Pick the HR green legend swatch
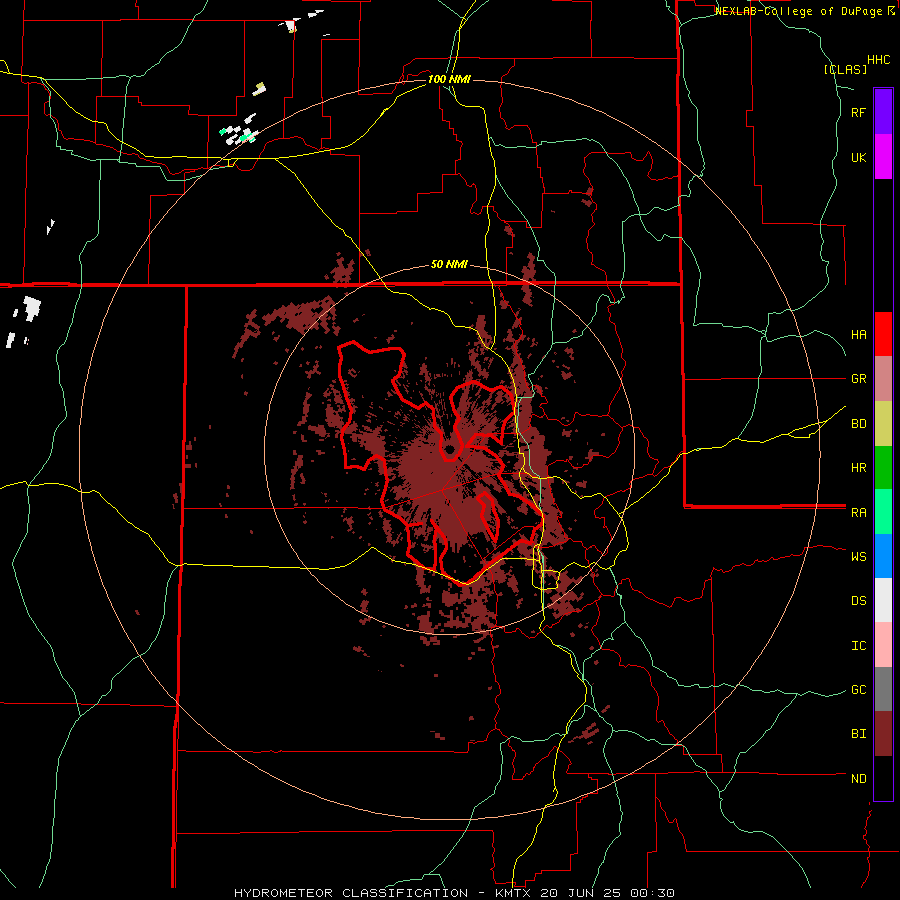 tap(883, 468)
